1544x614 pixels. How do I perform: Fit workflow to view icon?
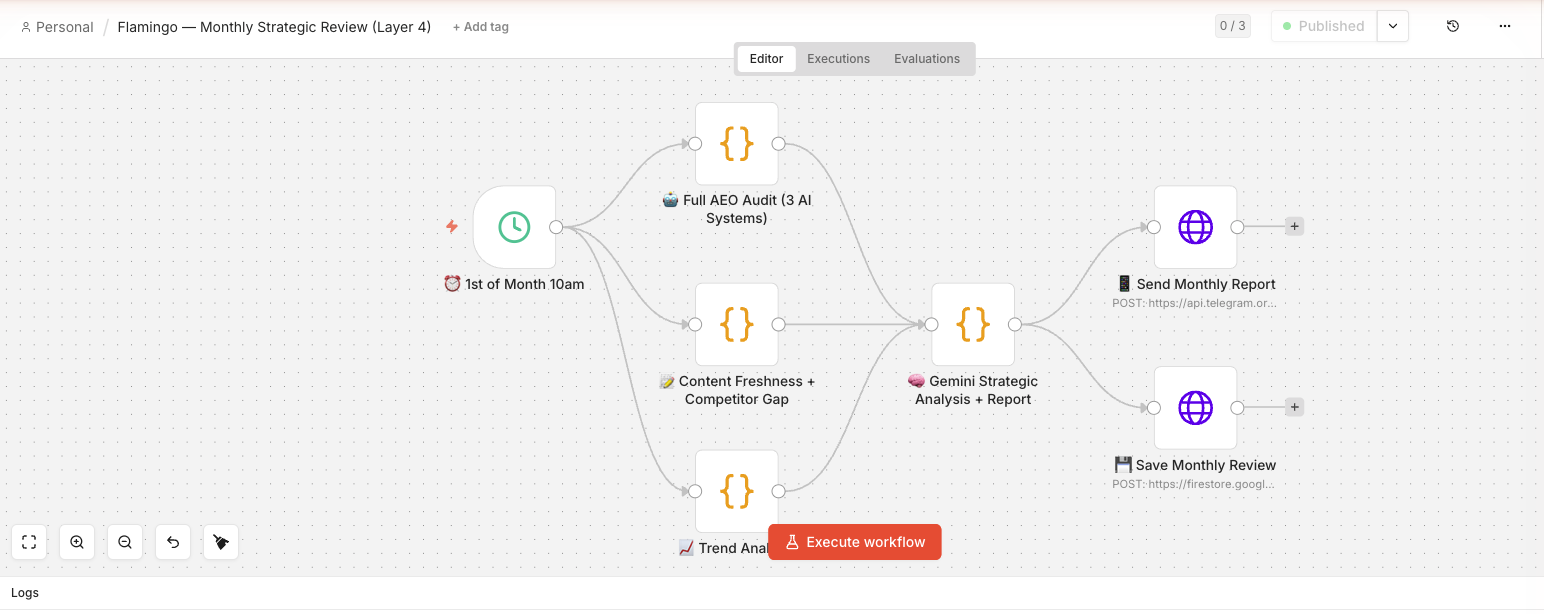click(29, 542)
